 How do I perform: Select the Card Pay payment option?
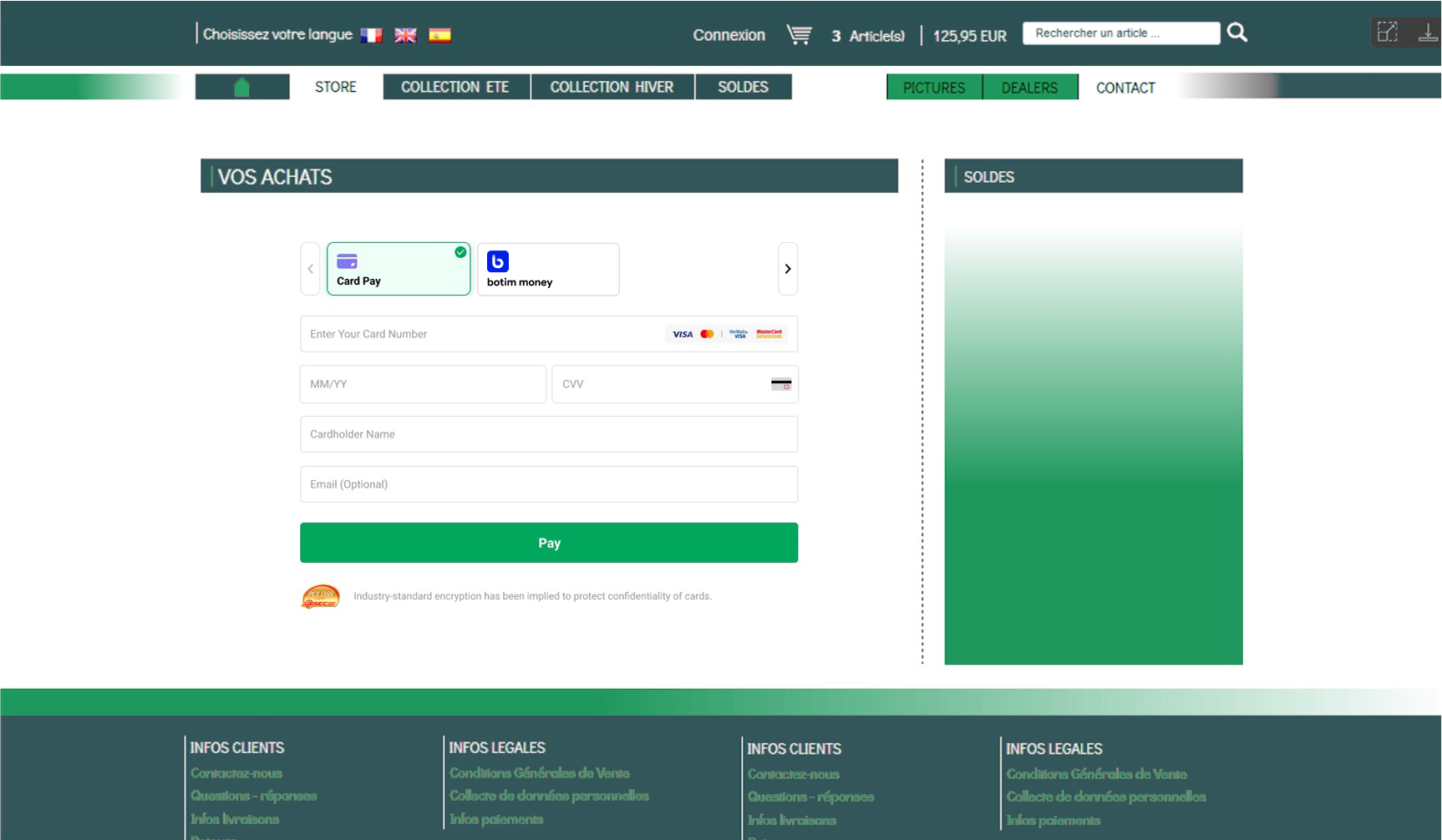pyautogui.click(x=399, y=269)
